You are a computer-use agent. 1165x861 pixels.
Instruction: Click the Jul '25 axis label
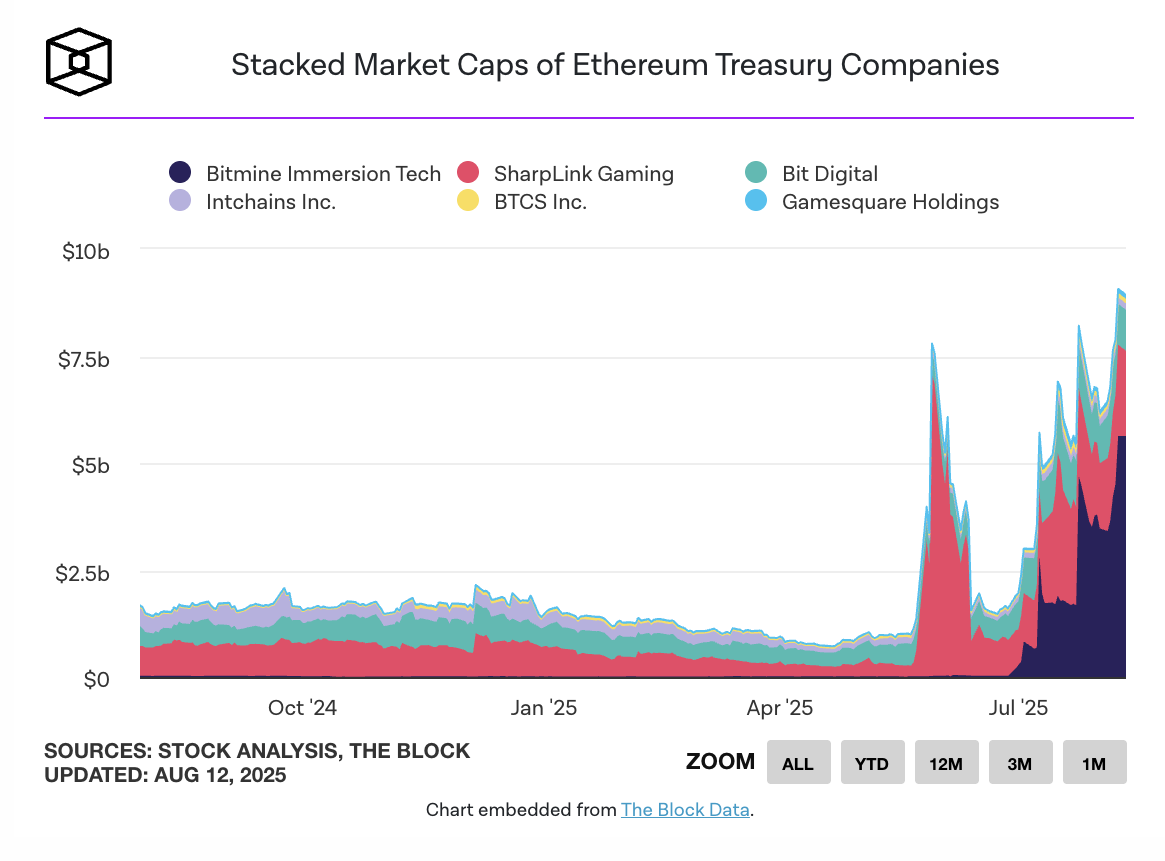(1018, 708)
